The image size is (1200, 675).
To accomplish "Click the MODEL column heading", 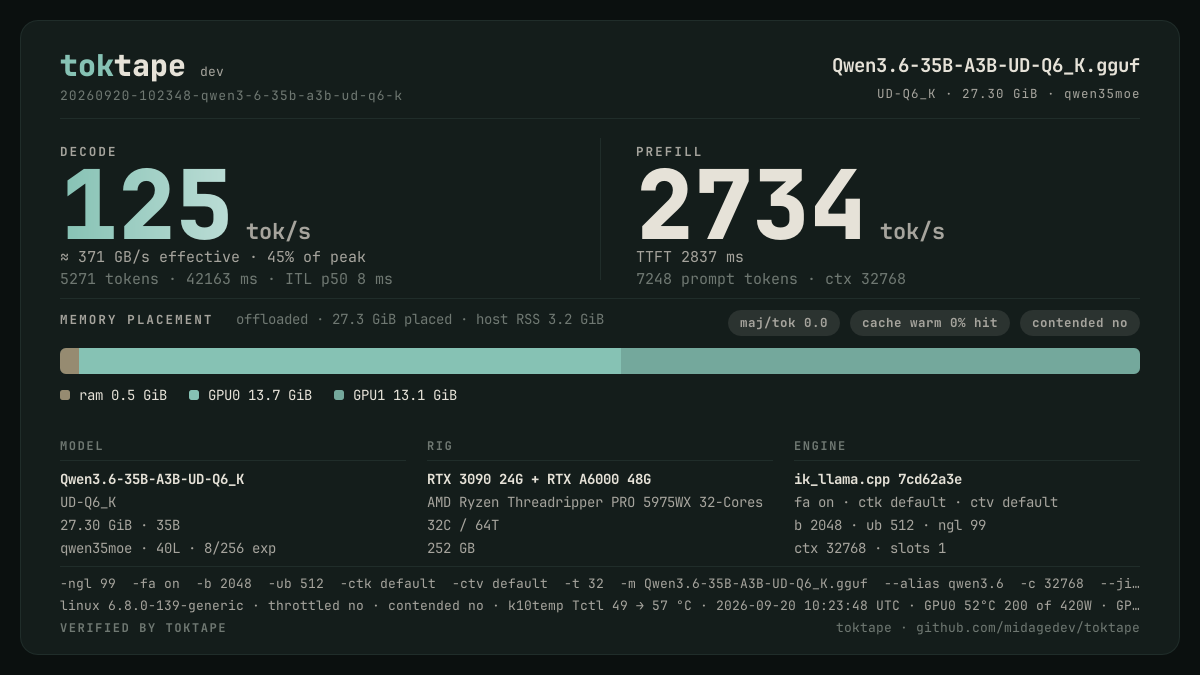I will coord(82,446).
